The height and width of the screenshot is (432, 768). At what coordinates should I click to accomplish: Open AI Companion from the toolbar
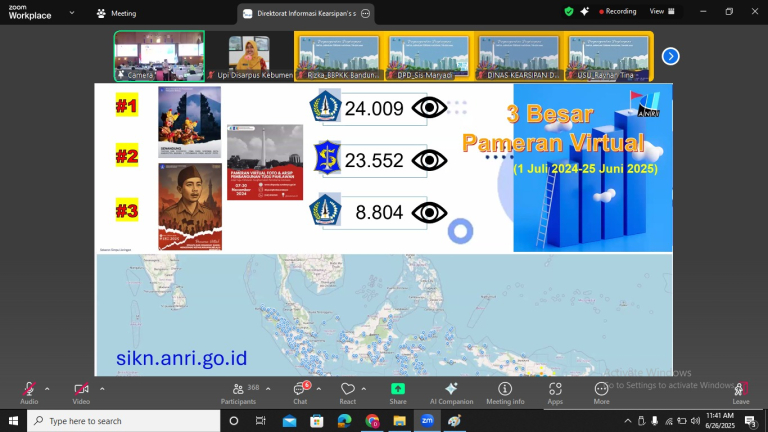coord(452,393)
